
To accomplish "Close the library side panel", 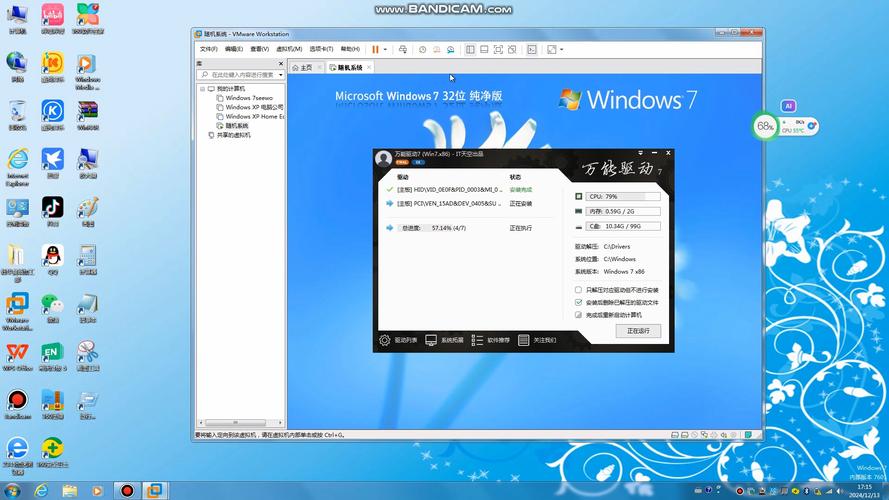I will click(281, 63).
